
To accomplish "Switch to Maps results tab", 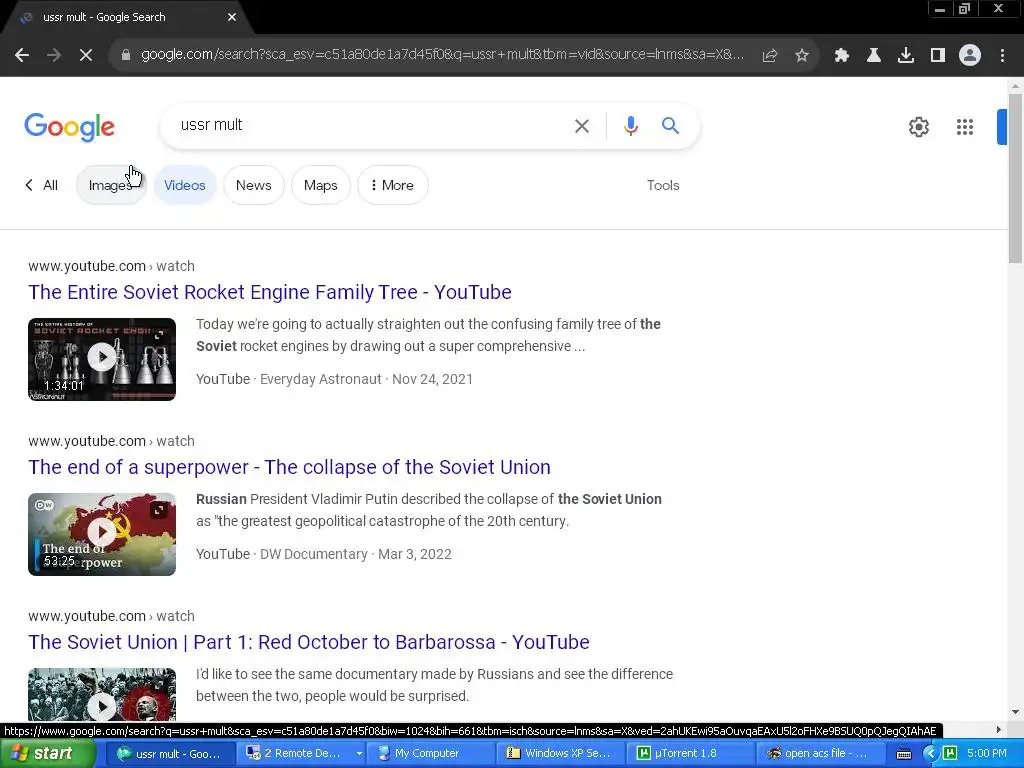I will pos(321,185).
